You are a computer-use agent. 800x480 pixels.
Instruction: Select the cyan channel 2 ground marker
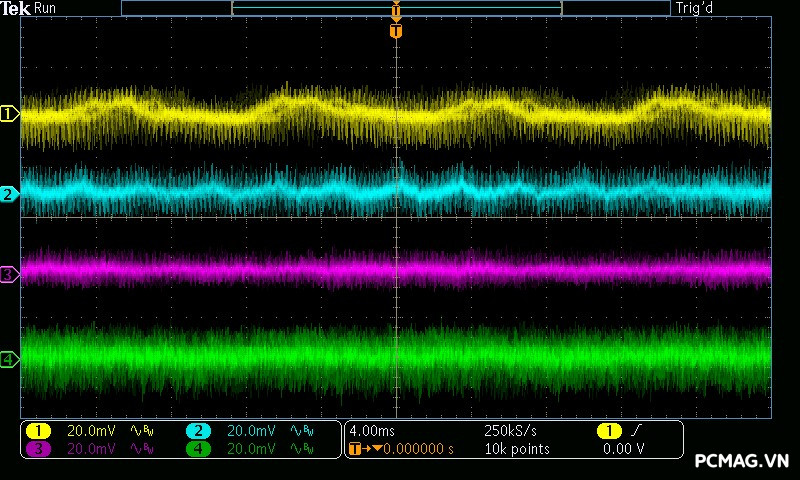coord(10,194)
